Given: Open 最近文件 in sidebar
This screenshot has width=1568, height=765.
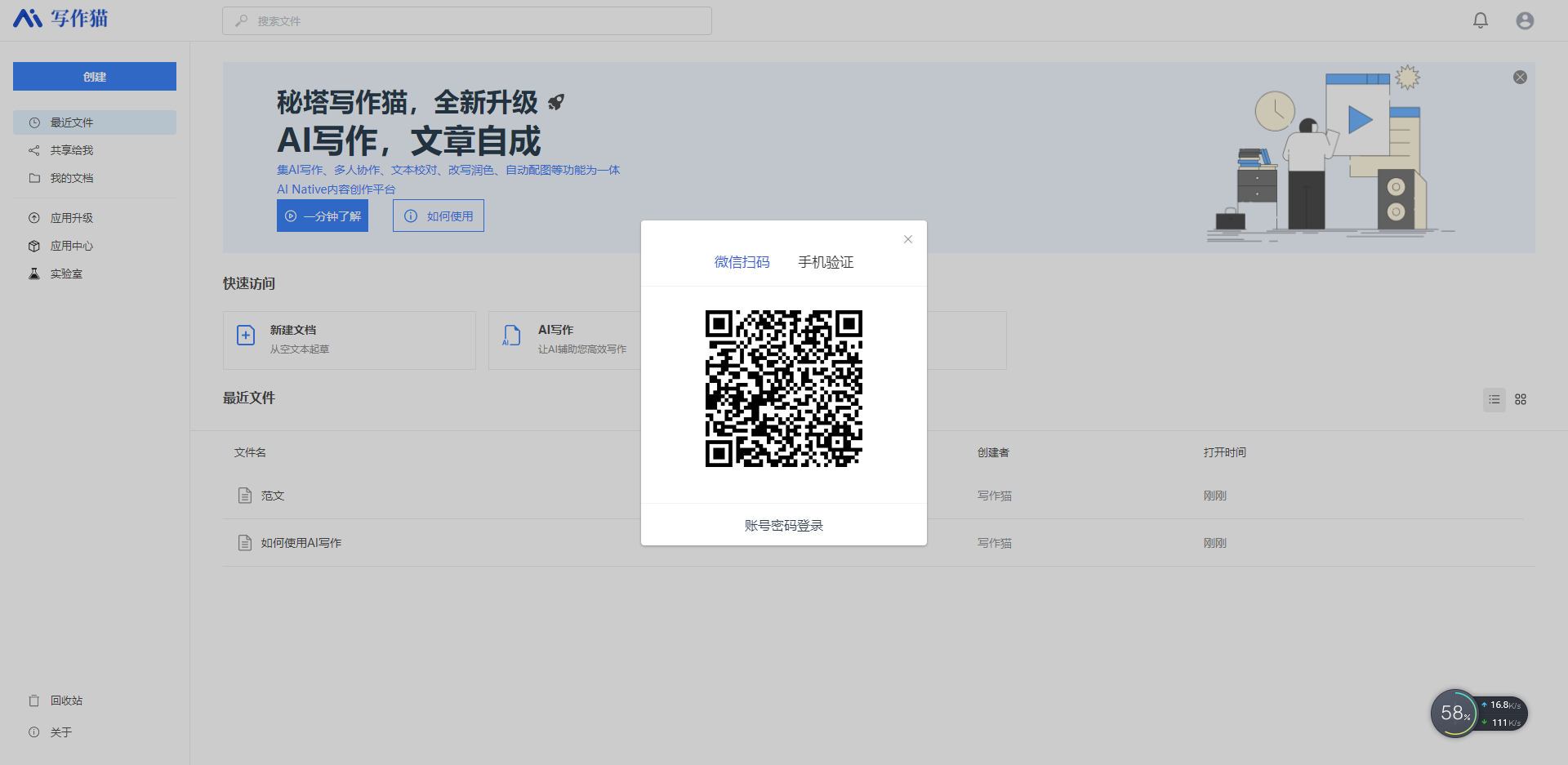Looking at the screenshot, I should (95, 122).
